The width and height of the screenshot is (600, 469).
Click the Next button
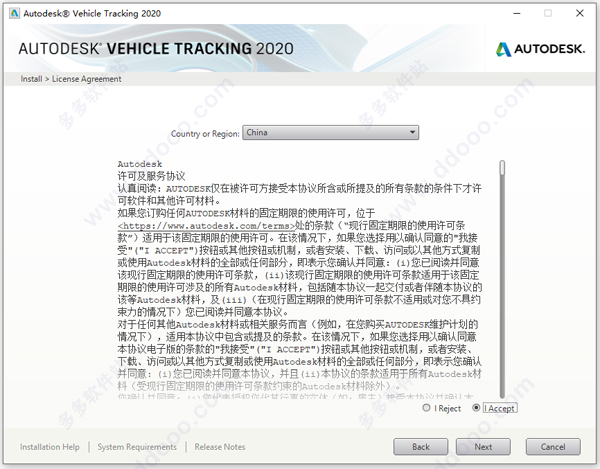(483, 447)
